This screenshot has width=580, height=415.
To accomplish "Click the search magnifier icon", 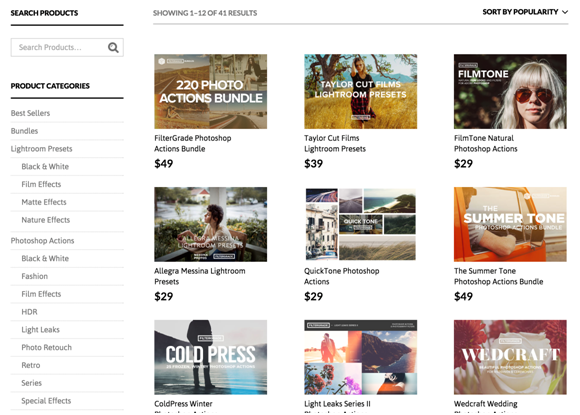I will tap(113, 47).
